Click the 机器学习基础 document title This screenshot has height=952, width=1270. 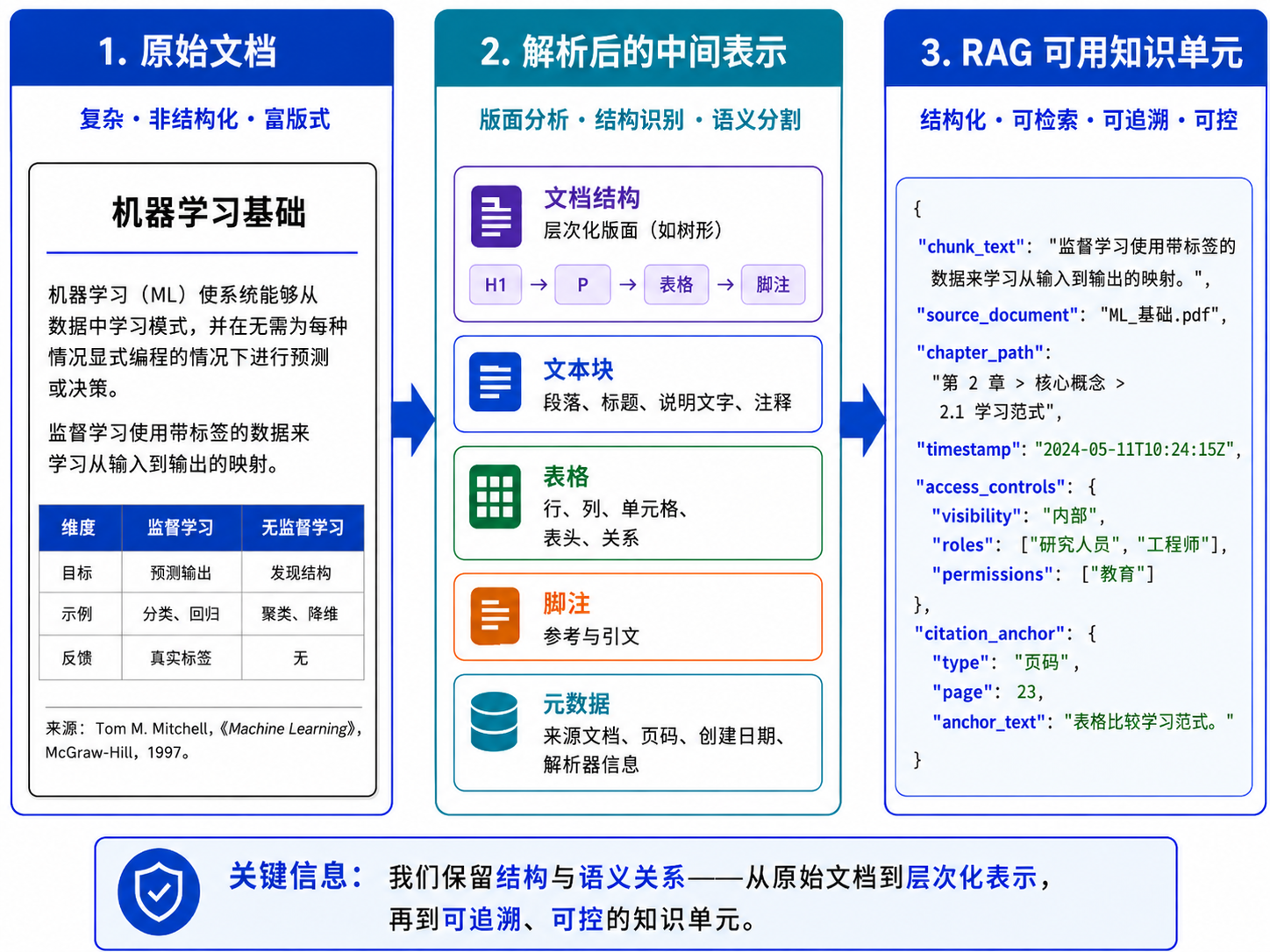210,212
